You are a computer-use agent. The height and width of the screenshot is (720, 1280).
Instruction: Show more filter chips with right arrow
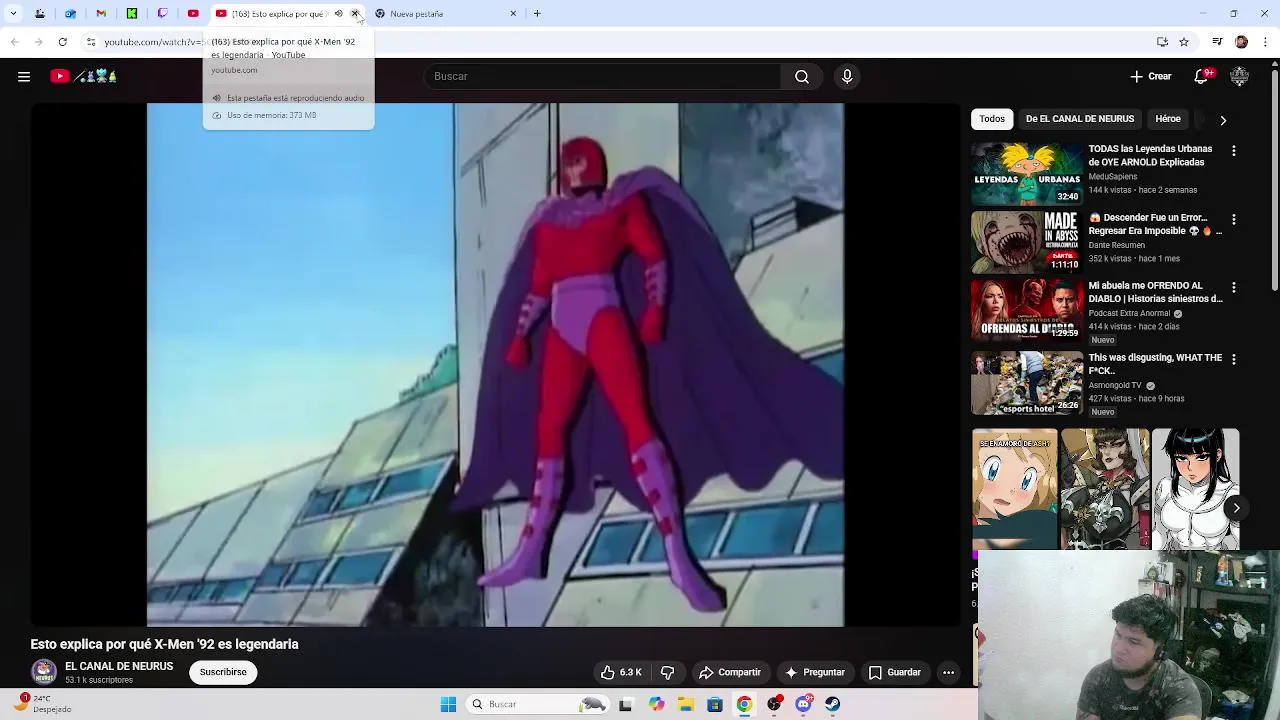1223,120
